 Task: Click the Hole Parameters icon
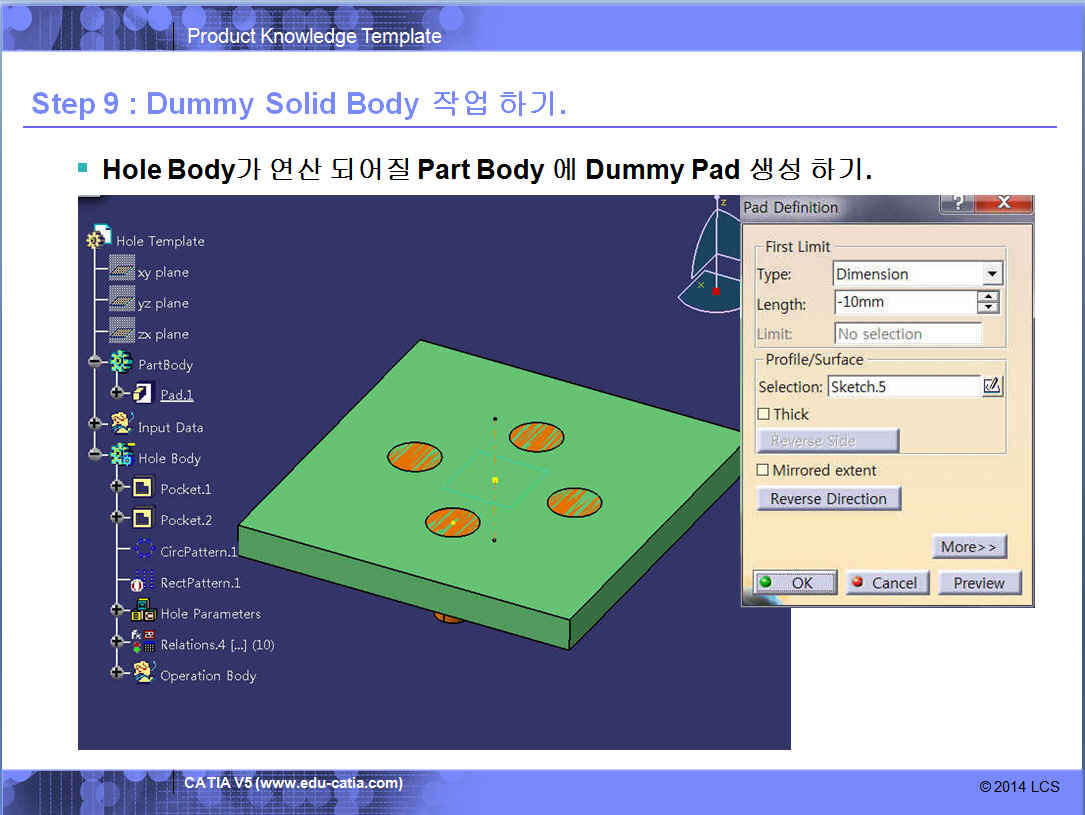click(x=143, y=611)
